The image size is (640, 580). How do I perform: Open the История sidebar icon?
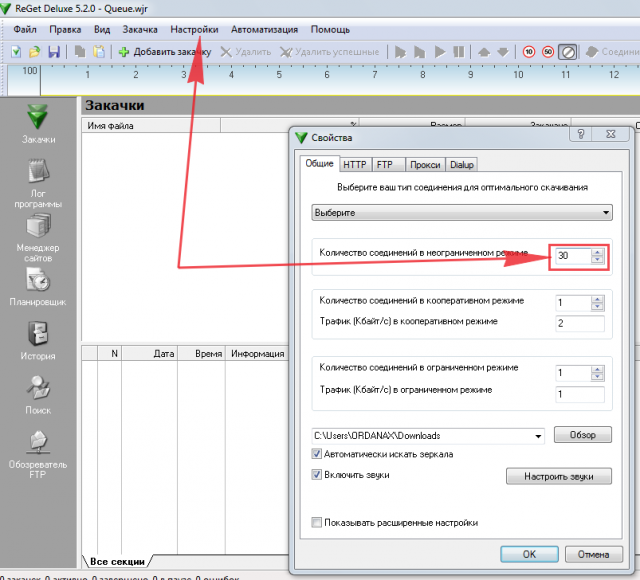pos(38,338)
